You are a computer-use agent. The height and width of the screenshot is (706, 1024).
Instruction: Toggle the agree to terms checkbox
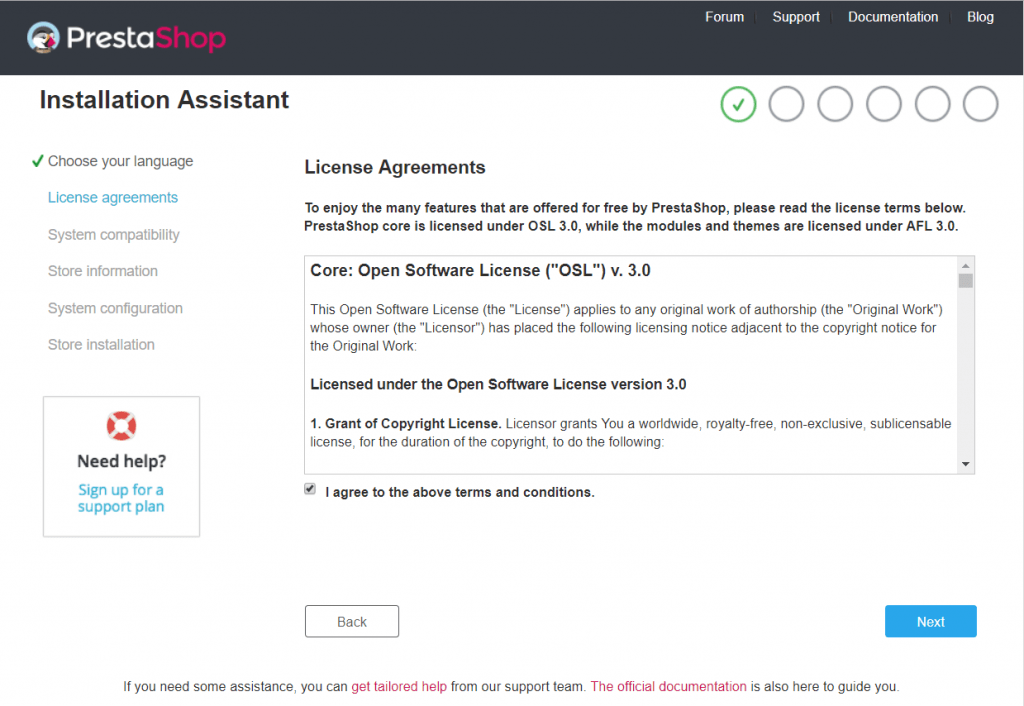(x=310, y=489)
